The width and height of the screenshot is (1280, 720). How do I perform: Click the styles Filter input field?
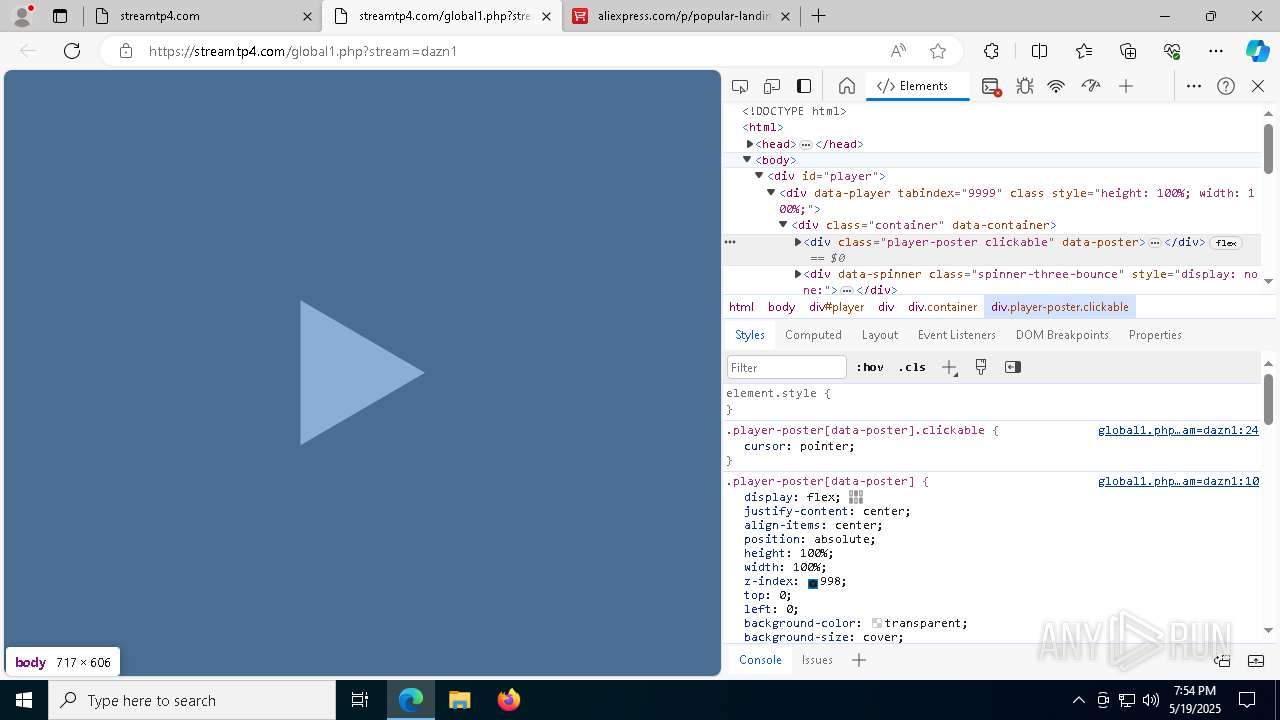tap(787, 367)
